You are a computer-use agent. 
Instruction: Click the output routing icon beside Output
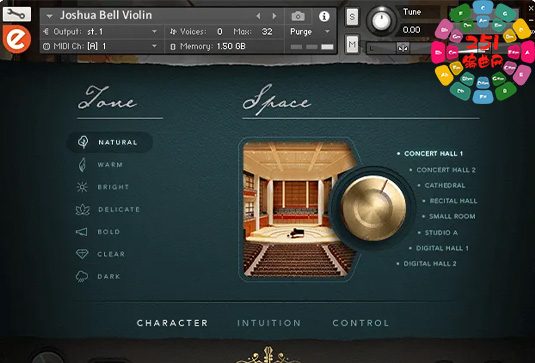pos(46,32)
